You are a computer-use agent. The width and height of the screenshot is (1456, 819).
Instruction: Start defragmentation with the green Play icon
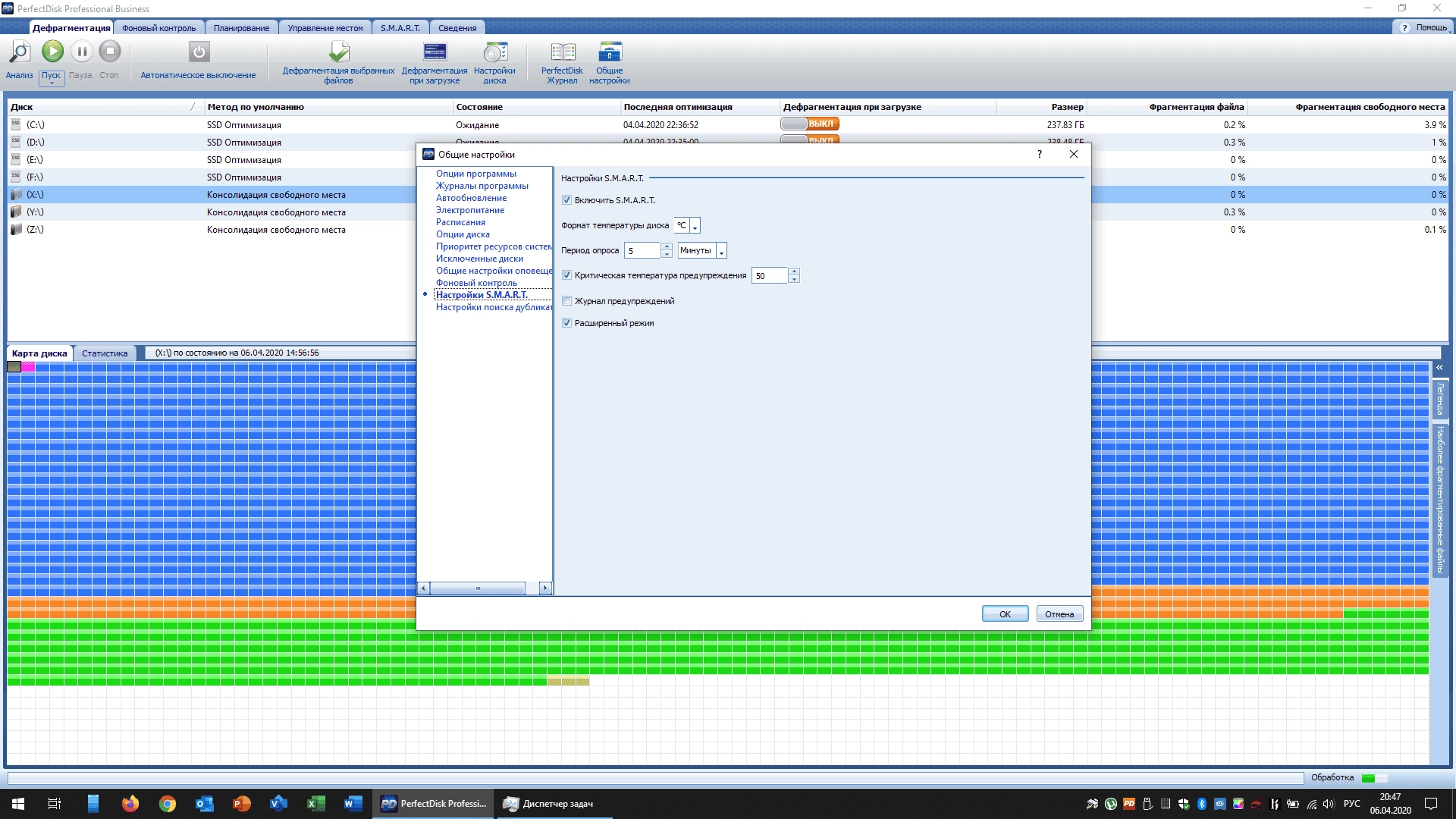(52, 52)
